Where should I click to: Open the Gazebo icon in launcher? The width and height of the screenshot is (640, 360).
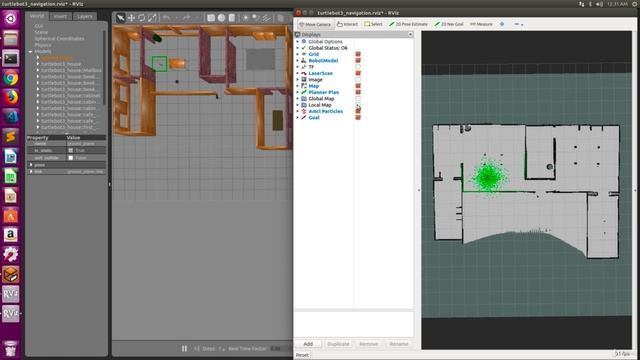coord(11,275)
